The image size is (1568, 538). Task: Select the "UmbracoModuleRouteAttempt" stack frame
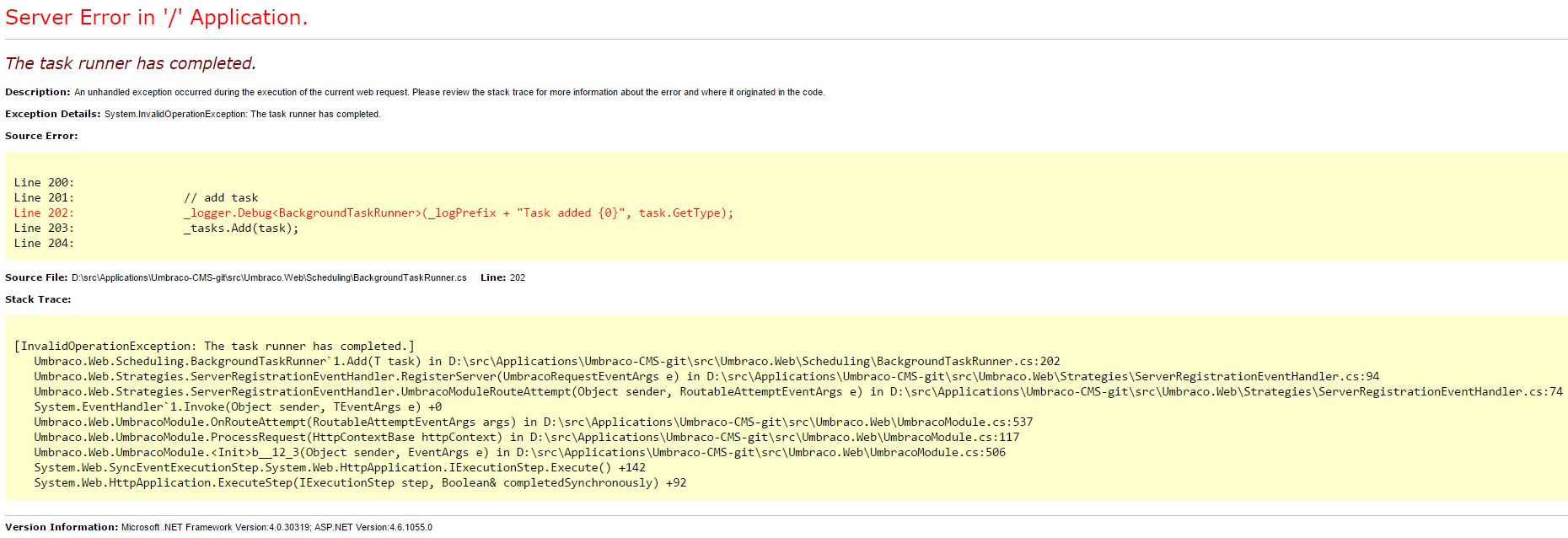[x=798, y=391]
